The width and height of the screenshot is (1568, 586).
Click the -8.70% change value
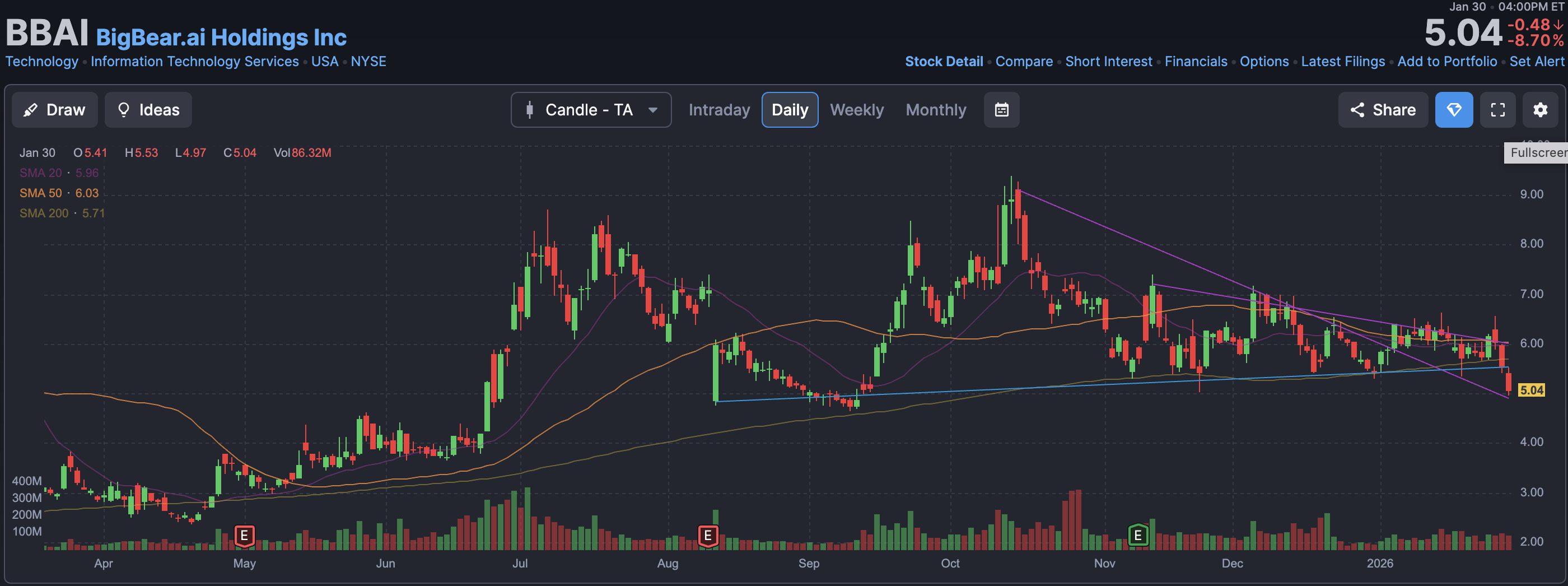click(1535, 41)
